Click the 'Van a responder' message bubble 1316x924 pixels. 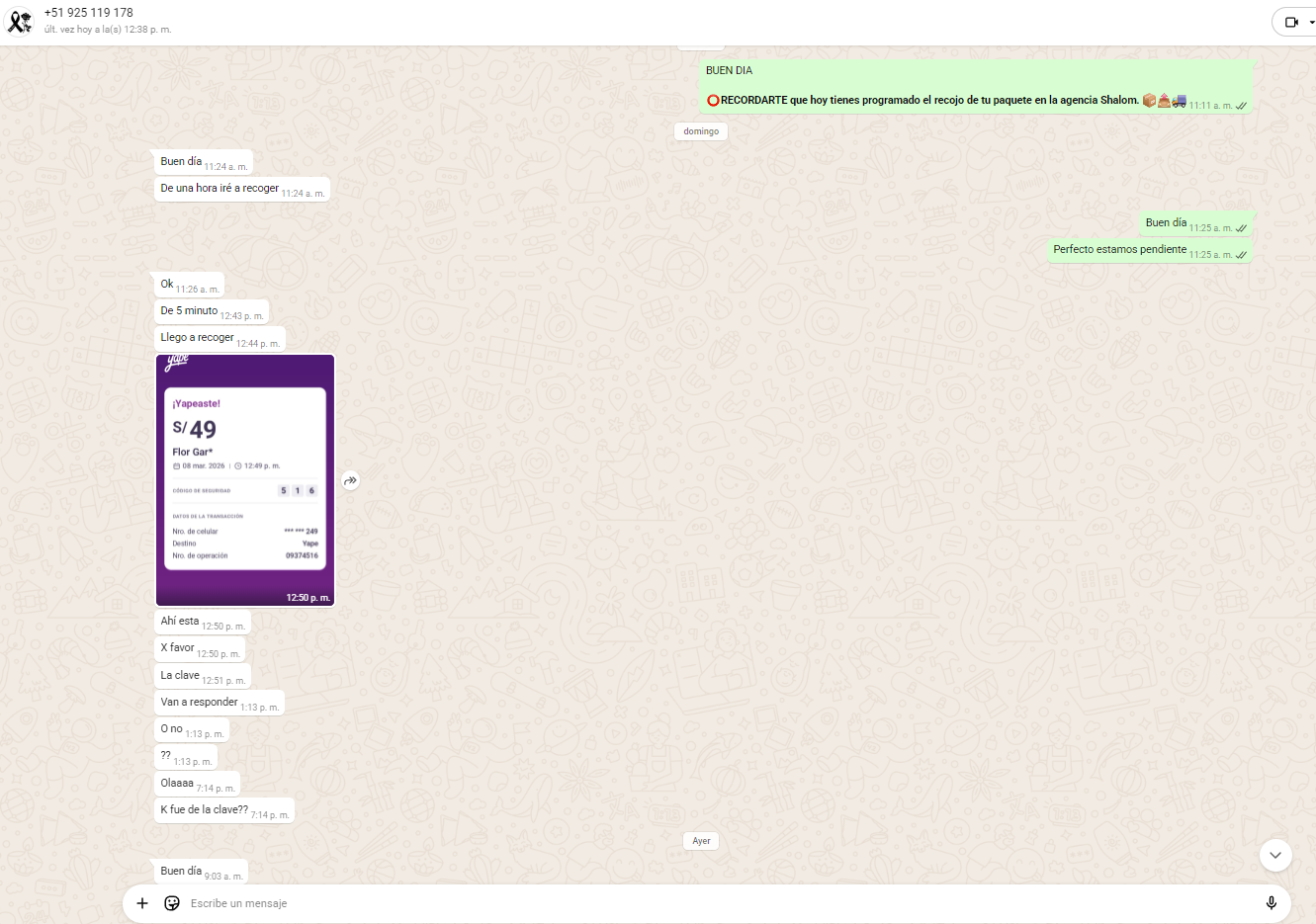200,703
